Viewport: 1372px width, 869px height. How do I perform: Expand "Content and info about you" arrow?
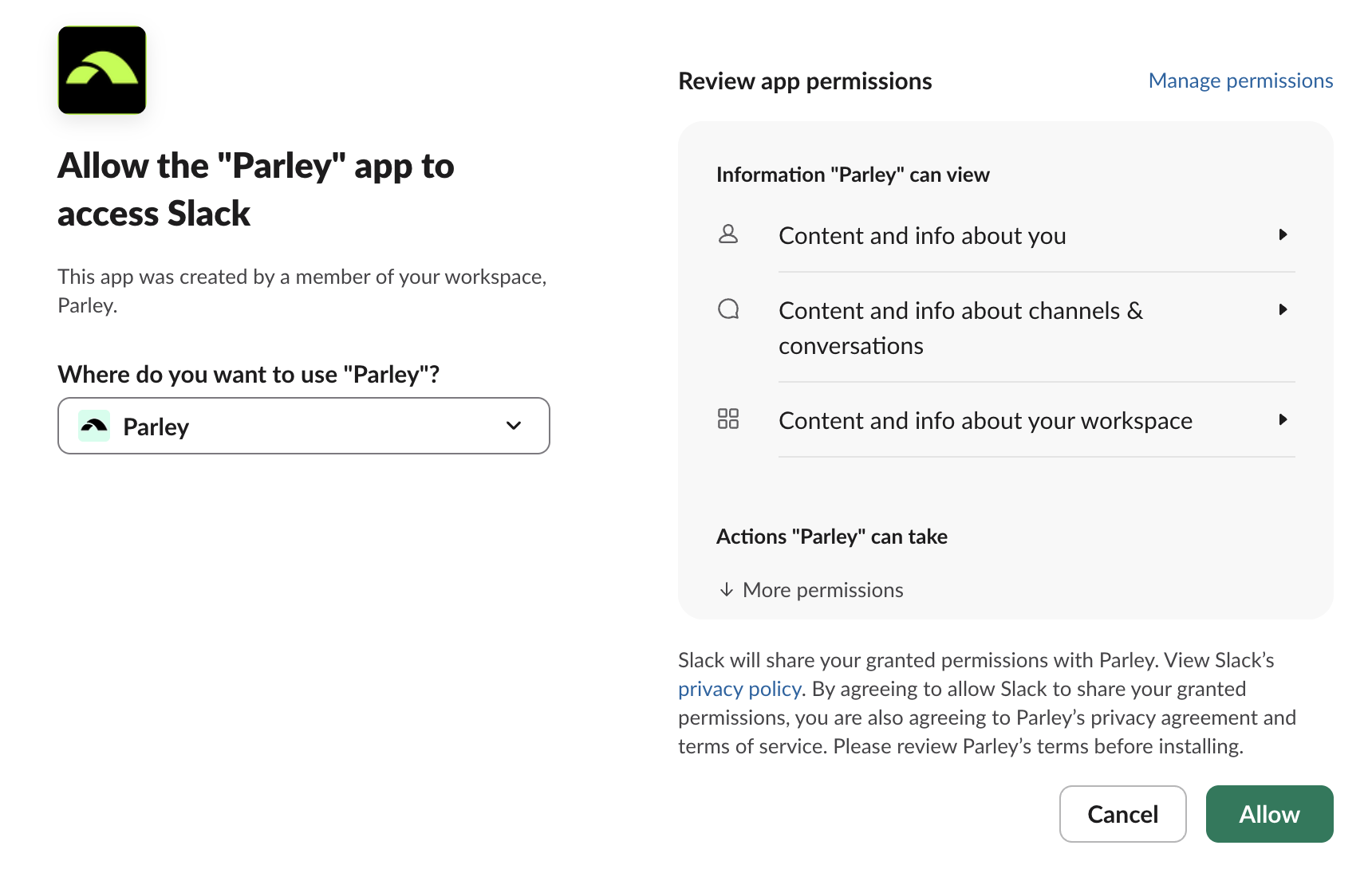point(1283,234)
